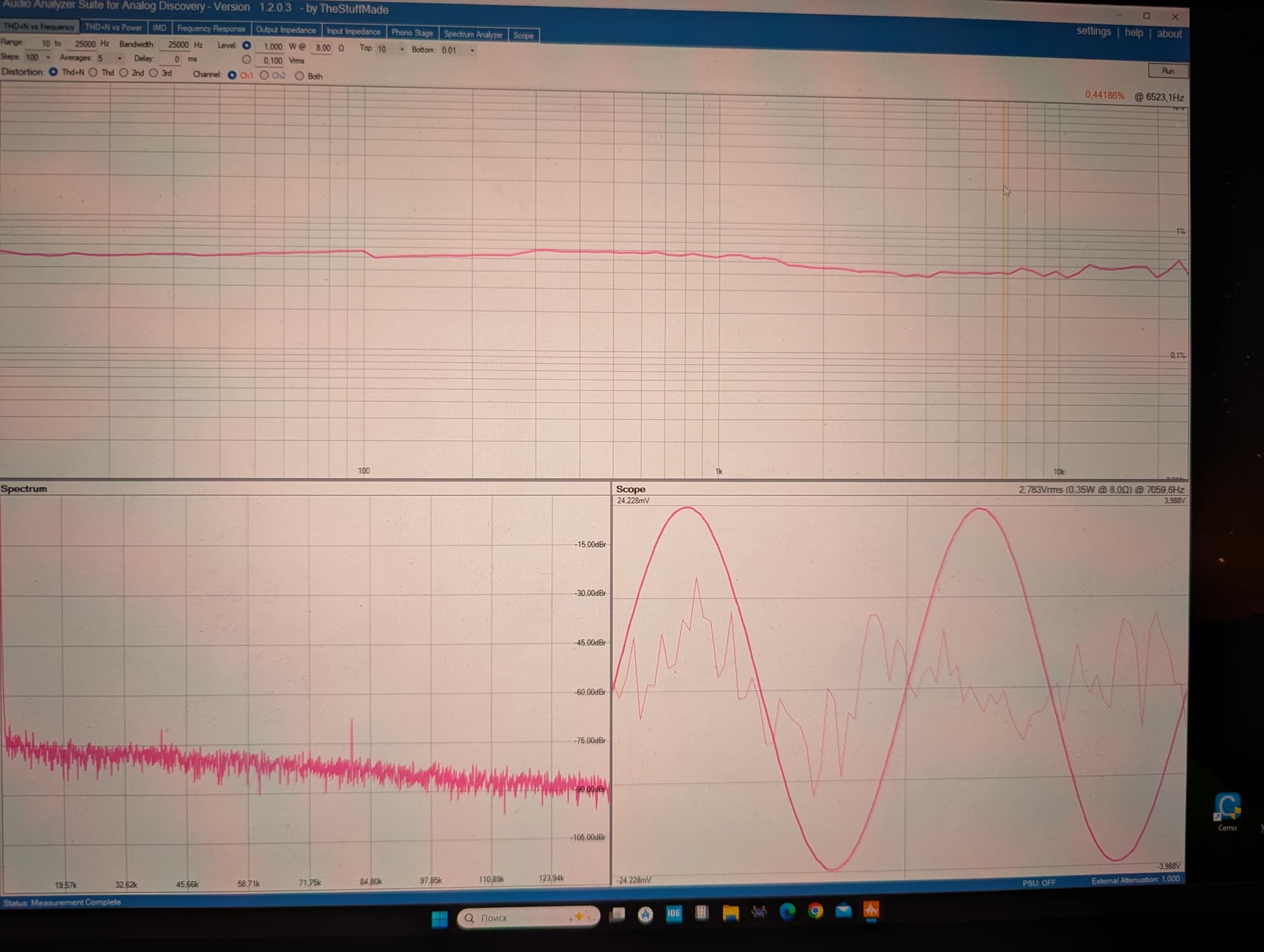Open Google Chrome from the taskbar
The width and height of the screenshot is (1264, 952).
[816, 911]
